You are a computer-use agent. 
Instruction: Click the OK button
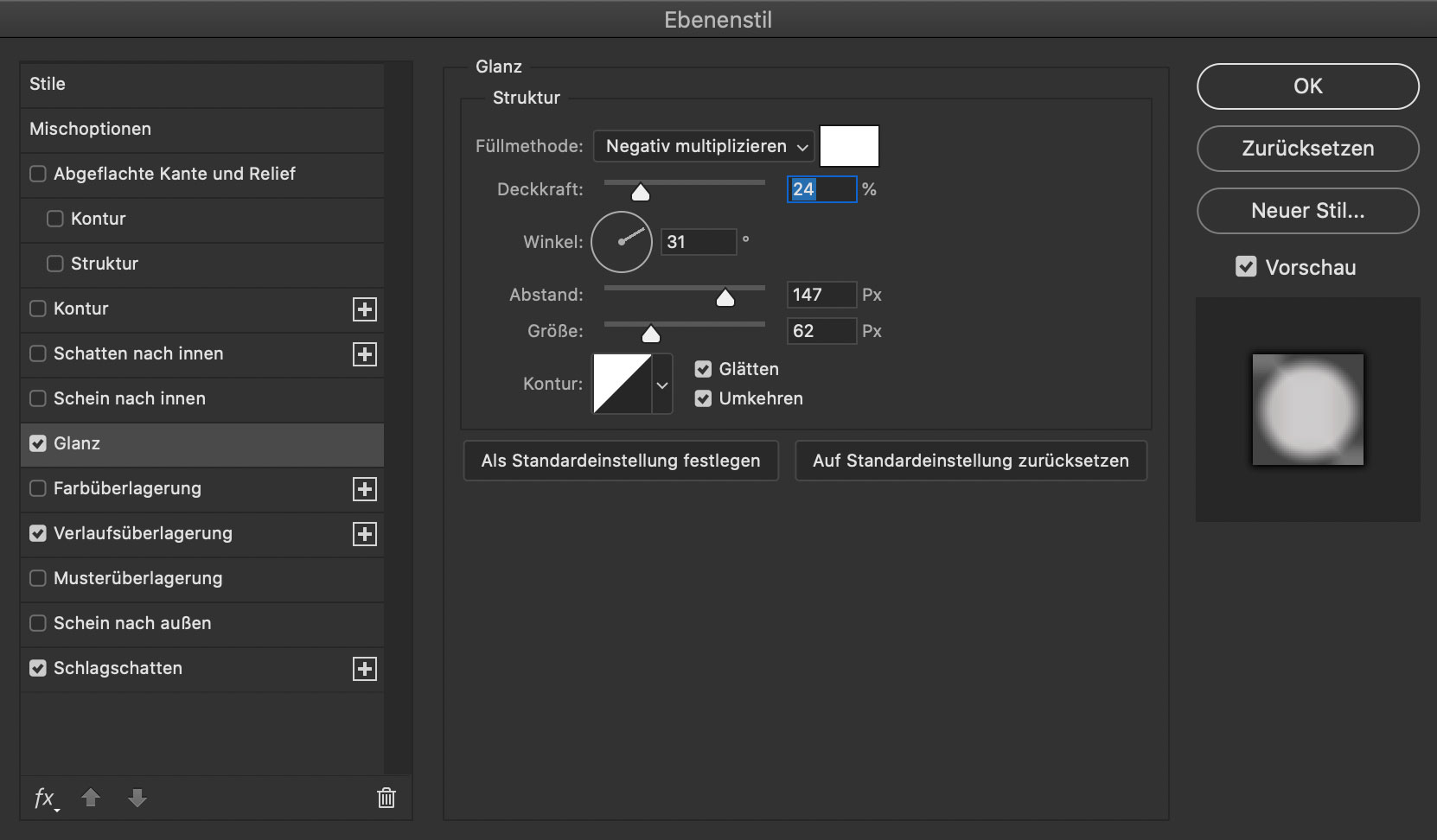click(x=1307, y=86)
